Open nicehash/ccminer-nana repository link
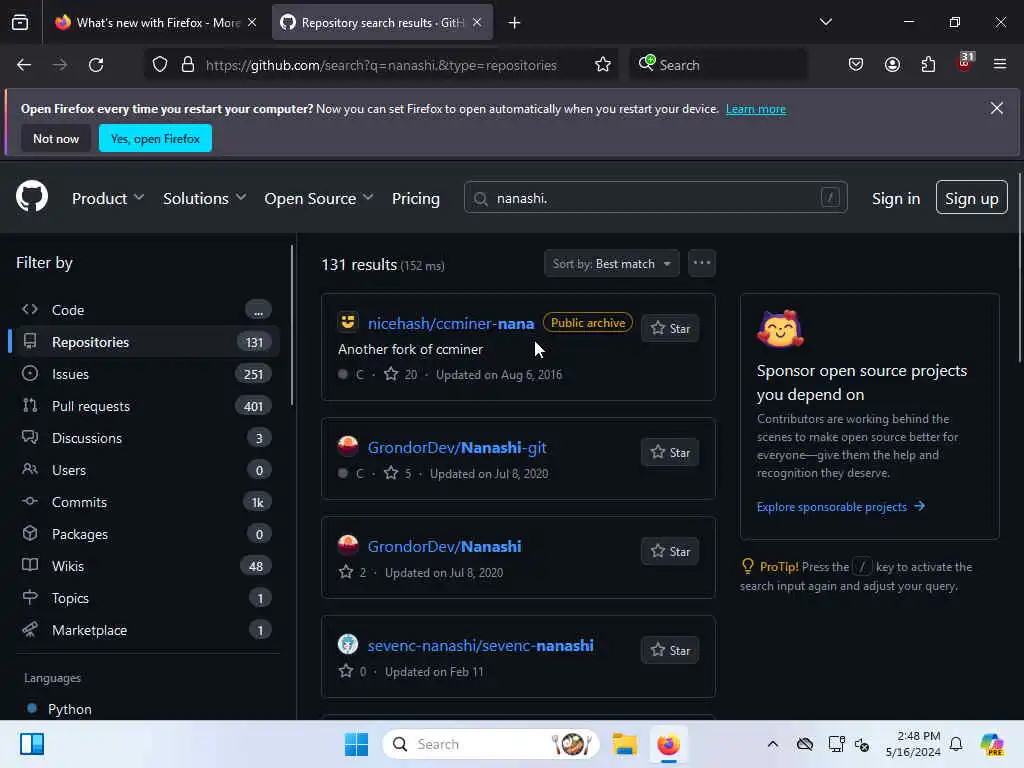The width and height of the screenshot is (1024, 768). point(451,323)
